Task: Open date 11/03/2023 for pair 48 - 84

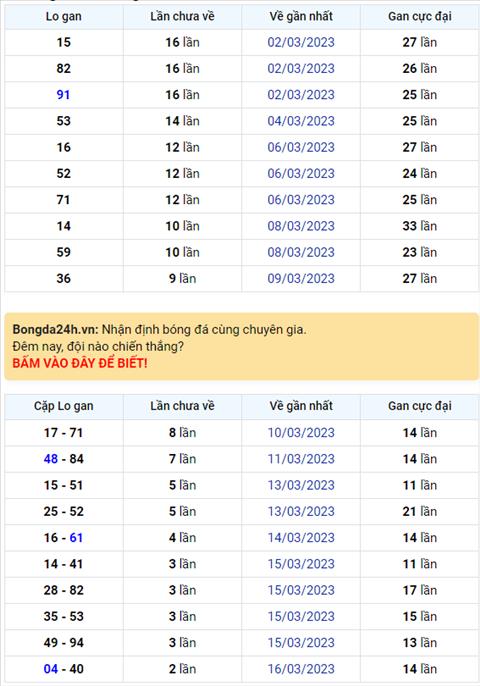Action: click(x=301, y=459)
